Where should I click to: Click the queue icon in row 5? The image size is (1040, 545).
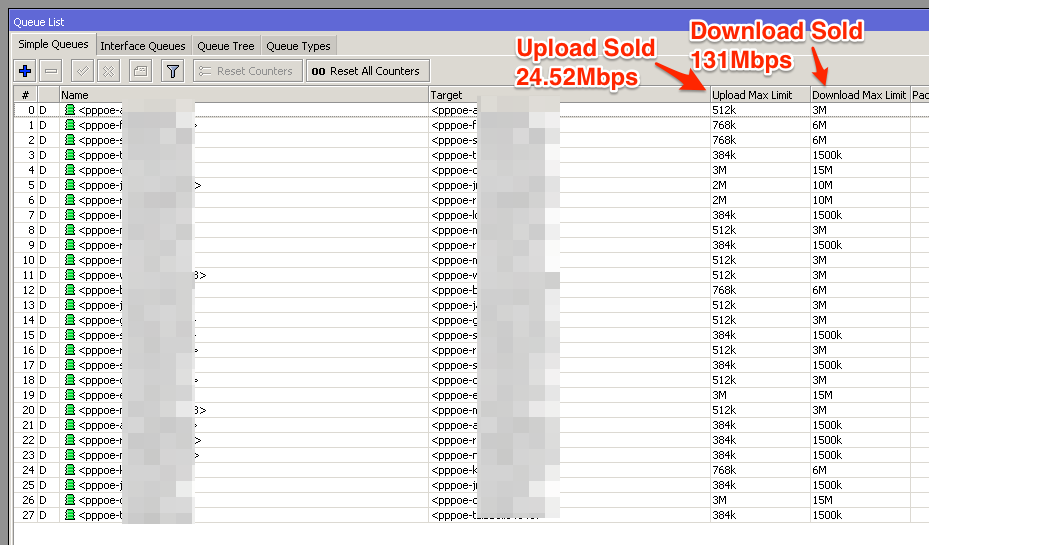coord(70,185)
